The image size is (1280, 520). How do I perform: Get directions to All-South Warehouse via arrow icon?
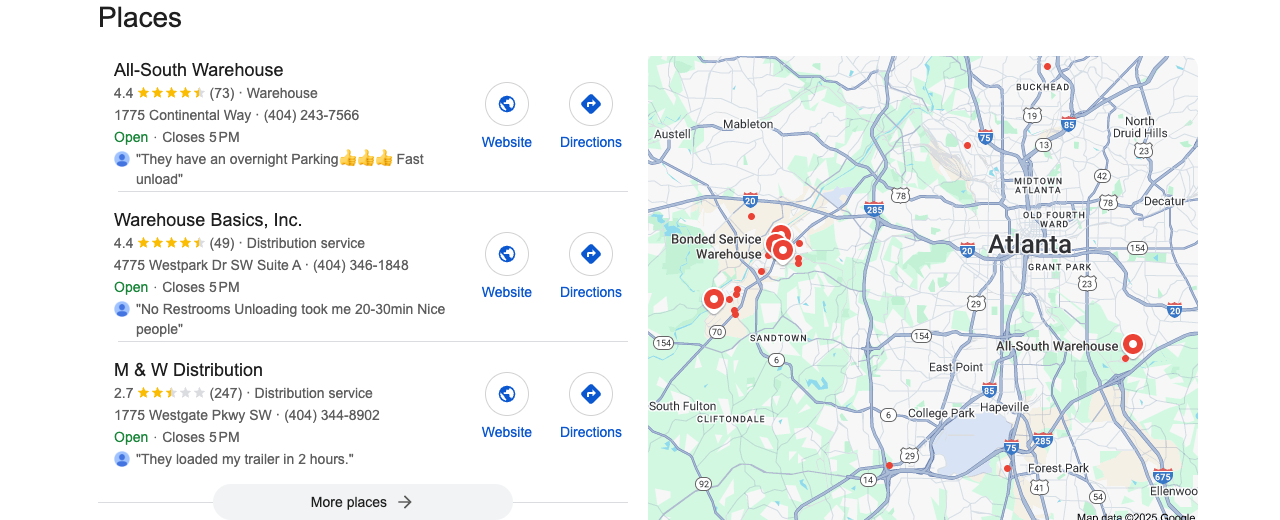click(591, 104)
